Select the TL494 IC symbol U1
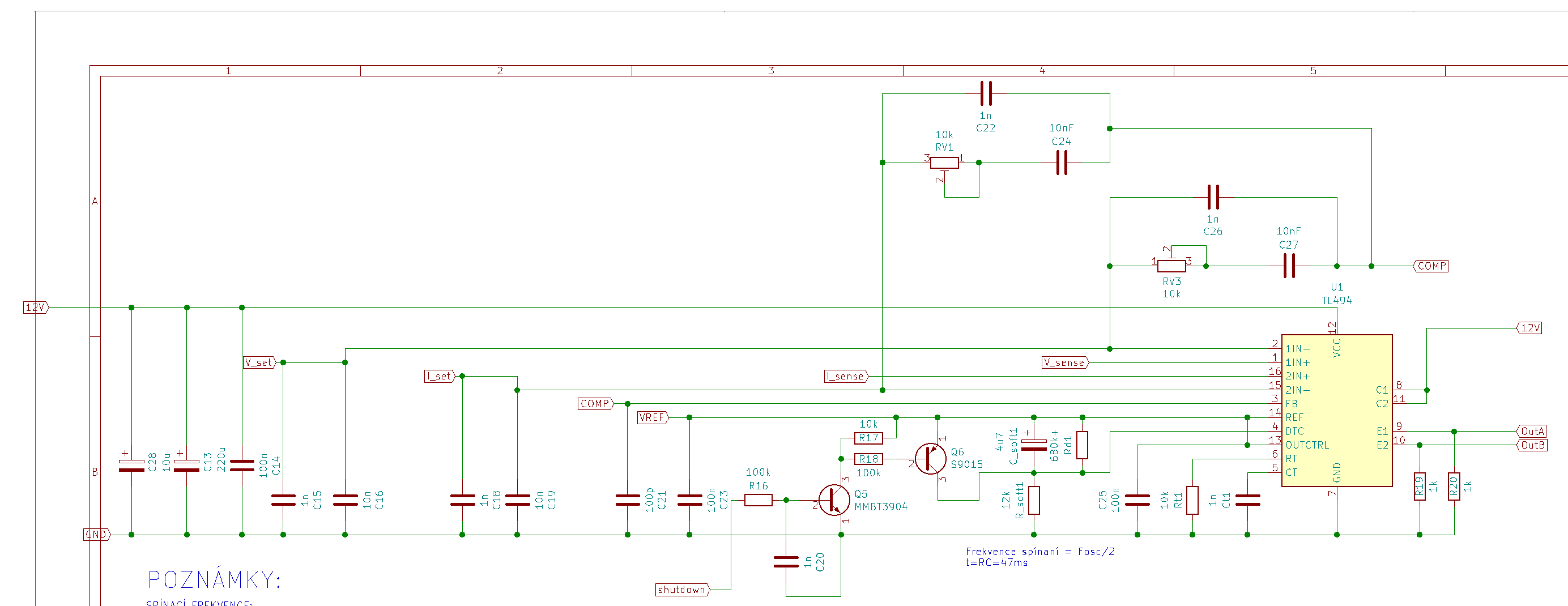The image size is (1568, 606). [1337, 411]
